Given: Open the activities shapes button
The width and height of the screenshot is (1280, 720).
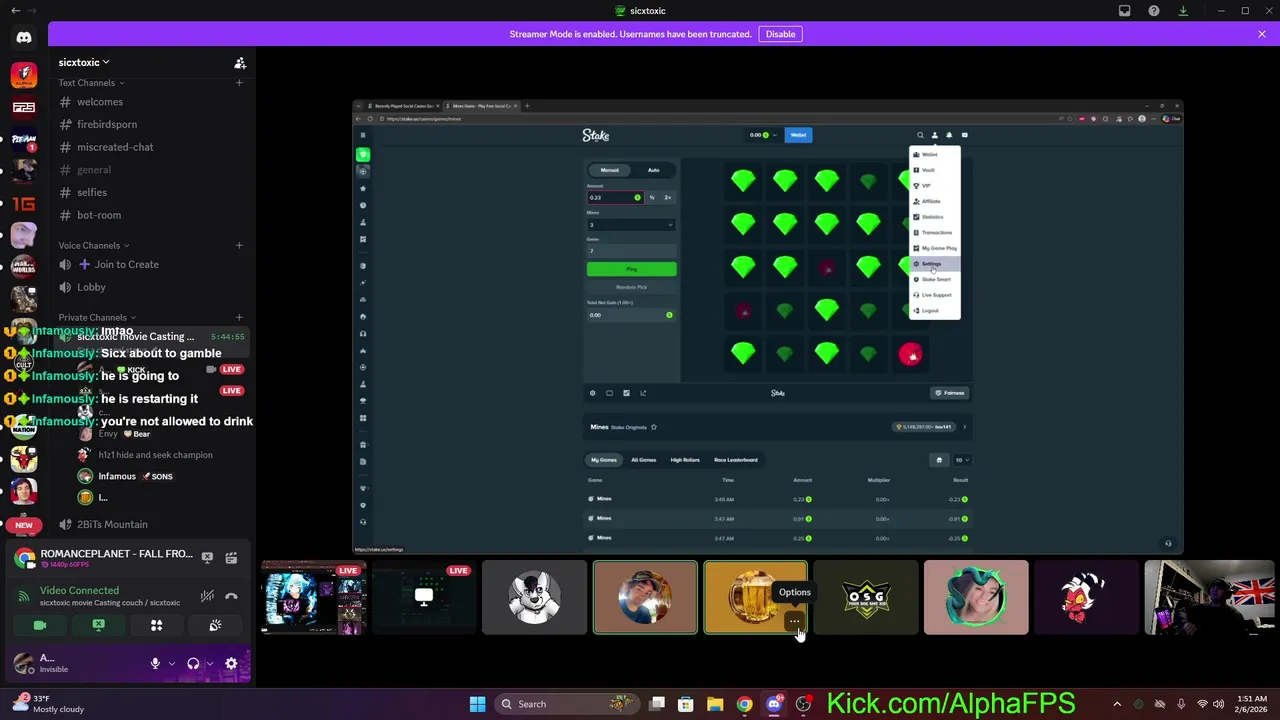Looking at the screenshot, I should pyautogui.click(x=156, y=625).
